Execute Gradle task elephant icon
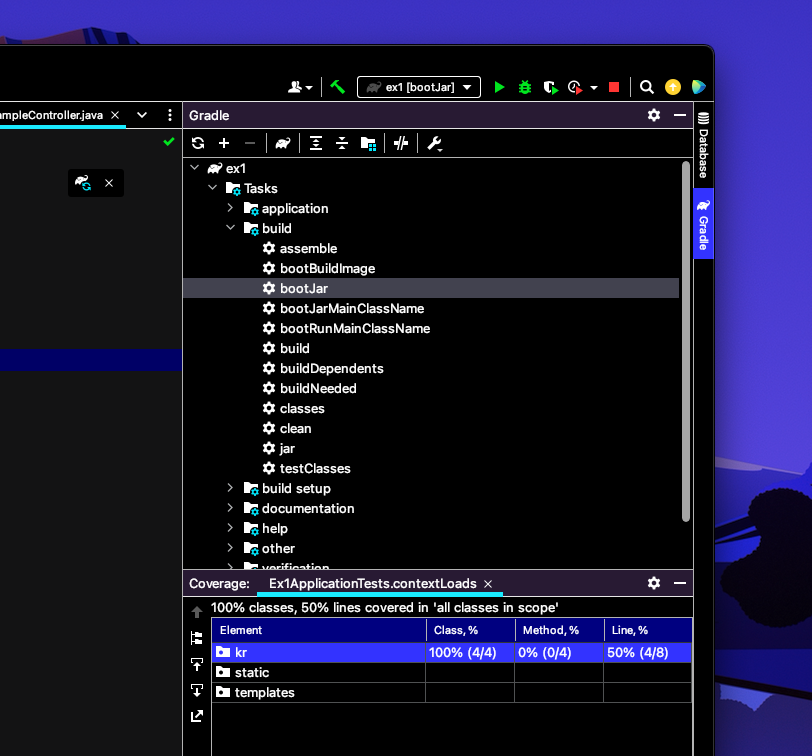Viewport: 812px width, 756px height. [283, 143]
